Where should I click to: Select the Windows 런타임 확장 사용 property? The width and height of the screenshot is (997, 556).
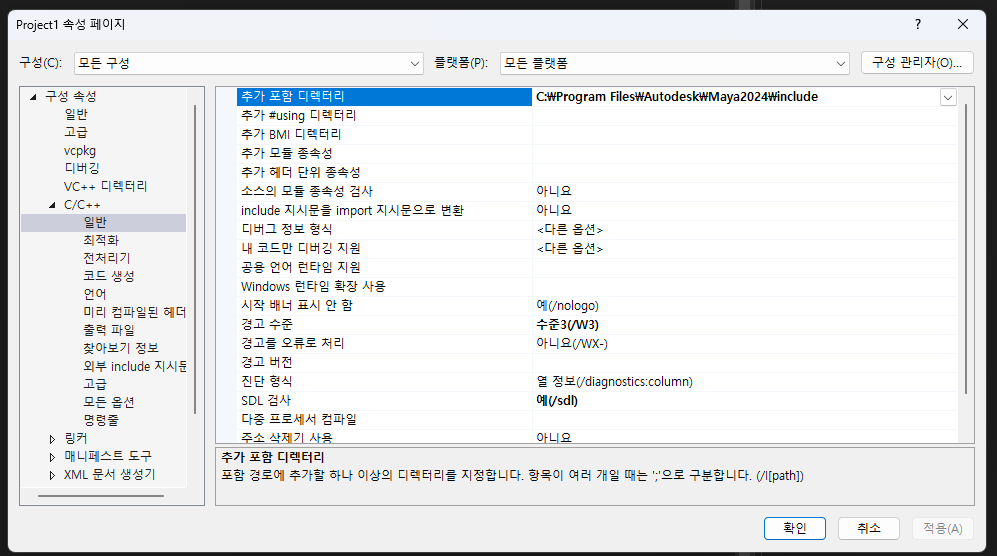384,286
